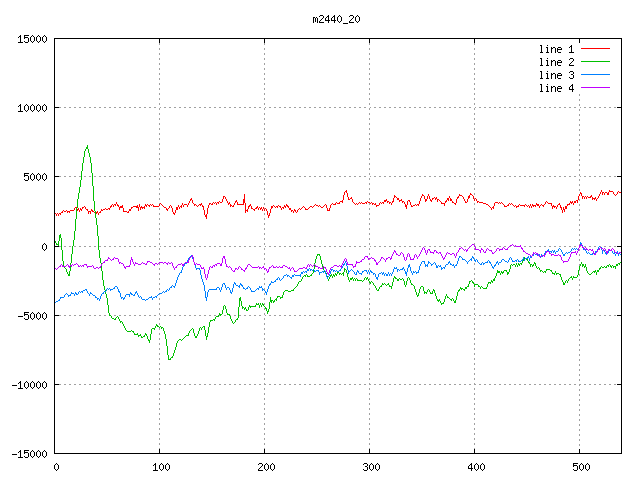Click the 10000 y-axis tick label
640x480 pixels.
(31, 108)
